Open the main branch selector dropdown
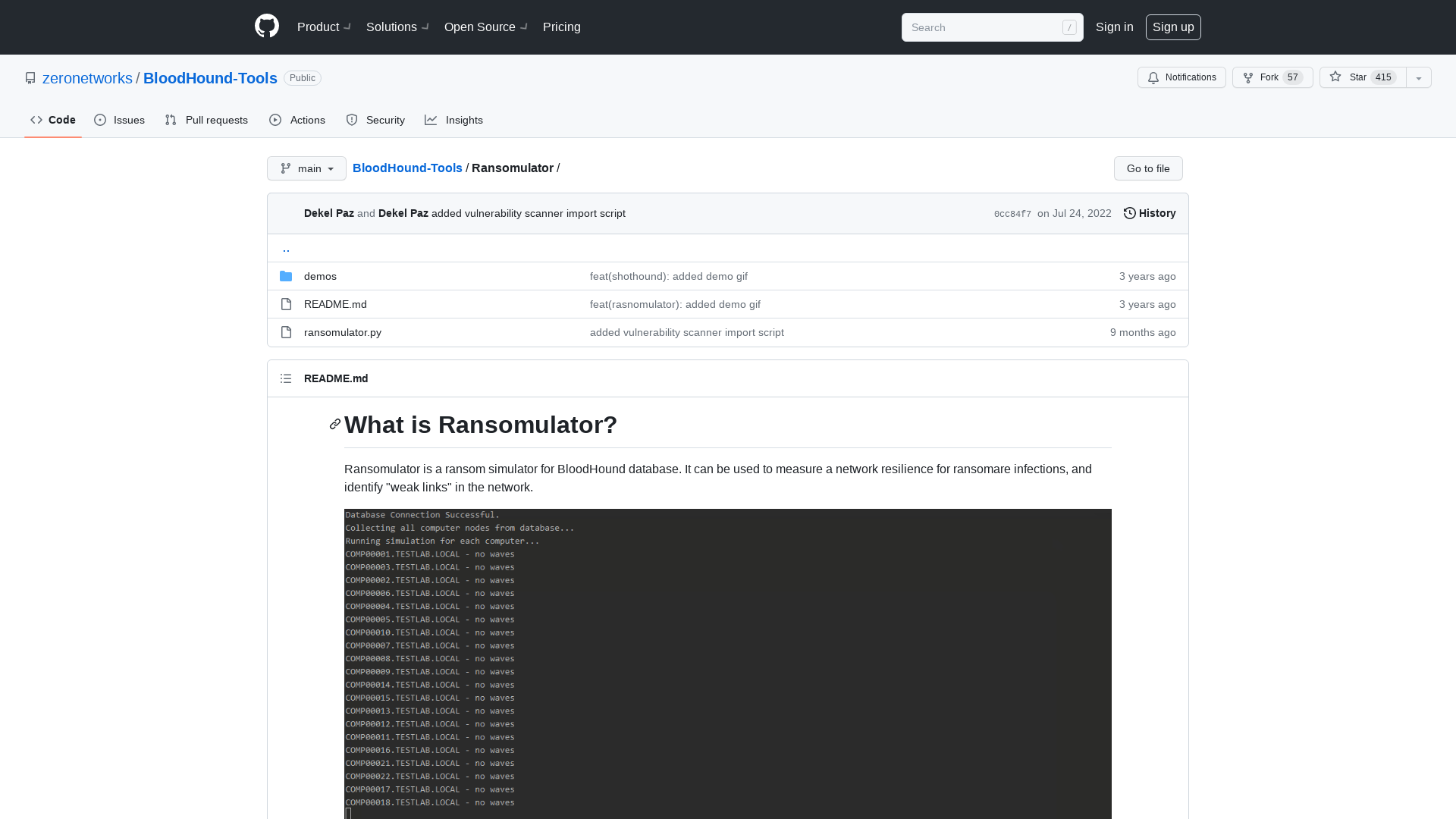1456x819 pixels. [x=306, y=168]
